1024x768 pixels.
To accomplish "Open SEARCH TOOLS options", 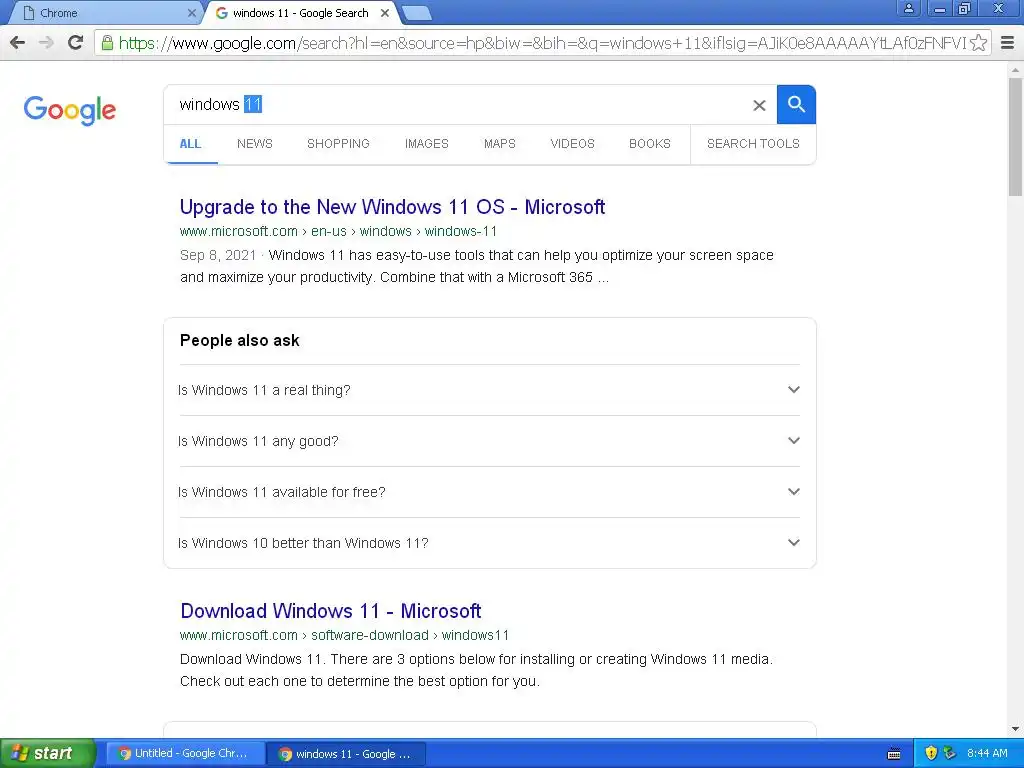I will click(753, 144).
